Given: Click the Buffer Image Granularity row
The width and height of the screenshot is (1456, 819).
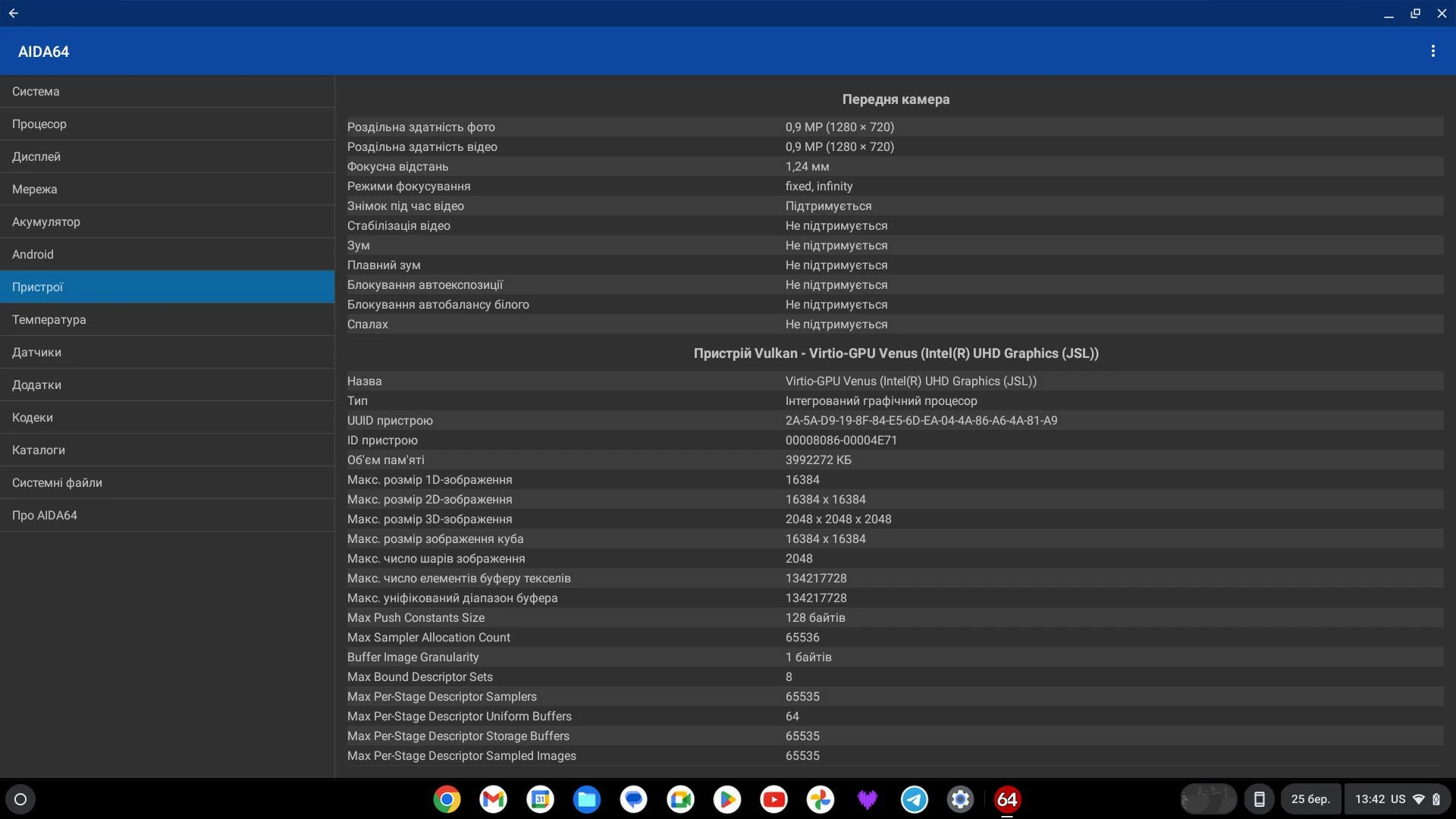Looking at the screenshot, I should [x=896, y=657].
